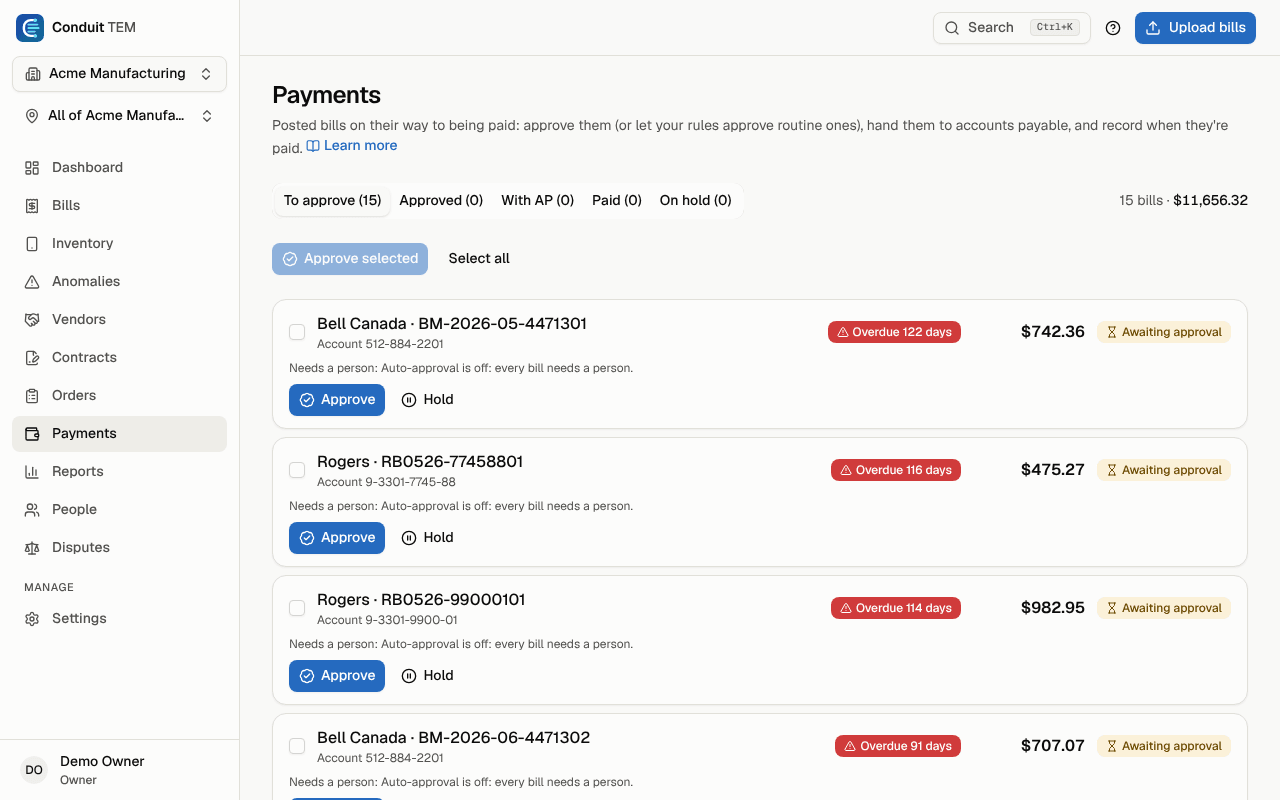Open the Acme Manufacturing company dropdown

(119, 74)
